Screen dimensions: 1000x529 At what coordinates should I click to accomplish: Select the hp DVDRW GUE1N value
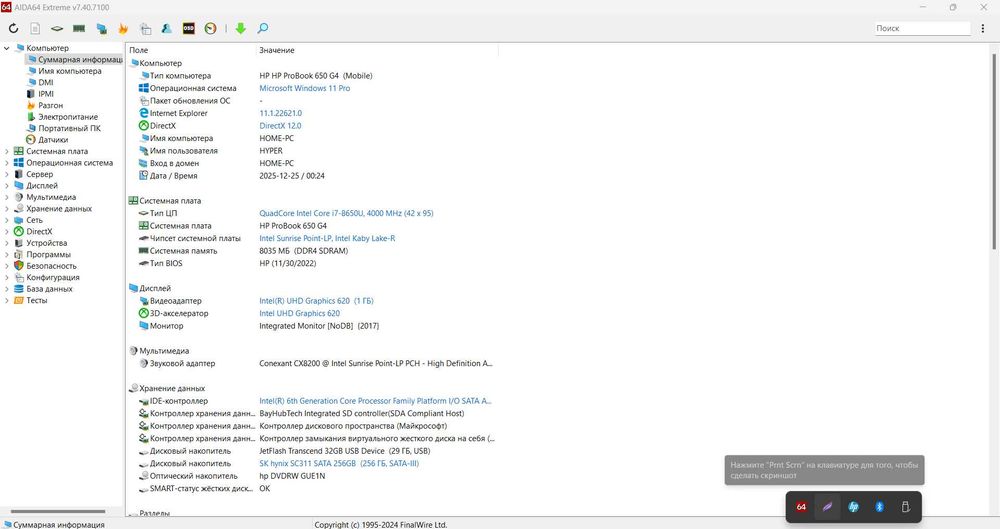coord(292,476)
